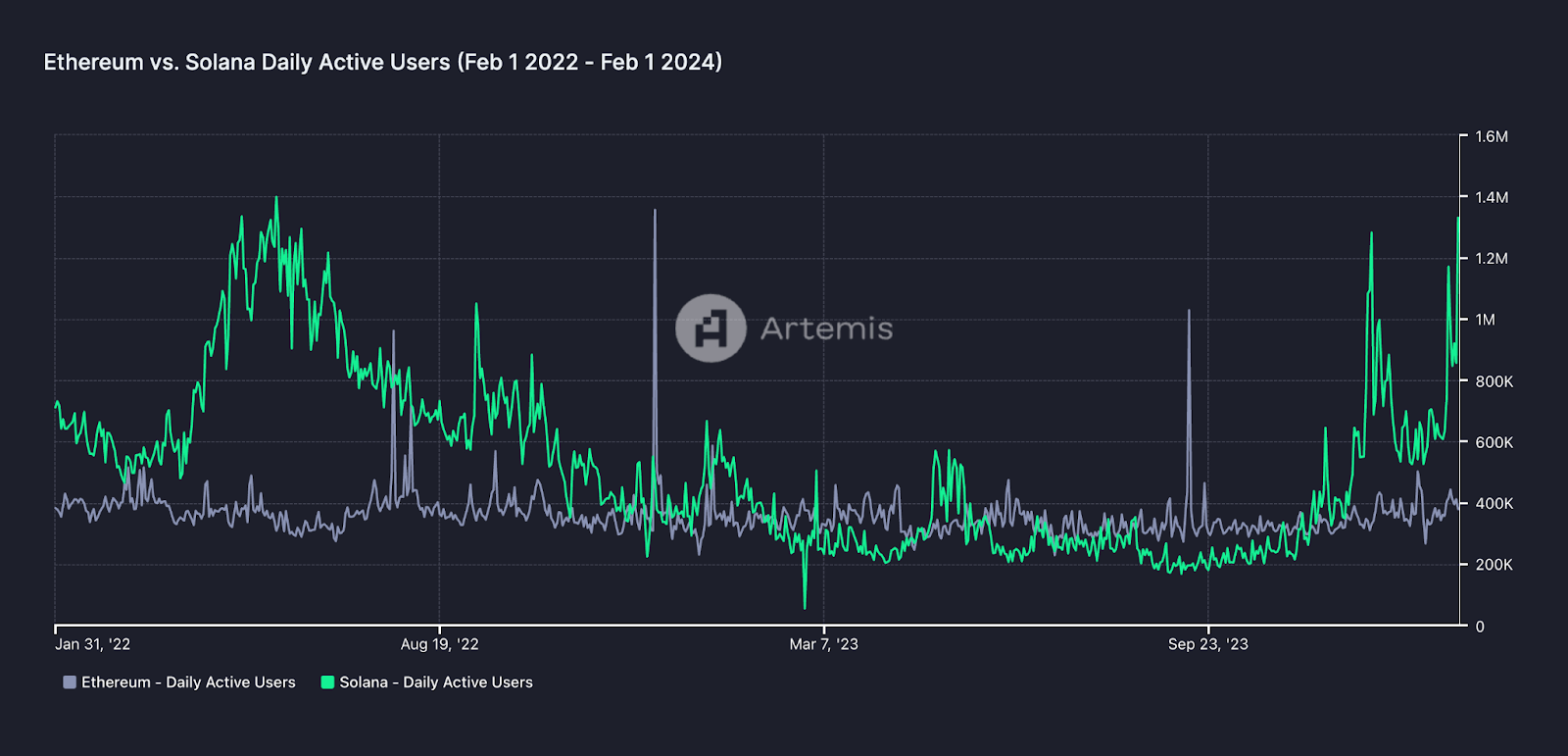Image resolution: width=1568 pixels, height=756 pixels.
Task: Click the tallest Ethereum spike peak
Action: (655, 211)
